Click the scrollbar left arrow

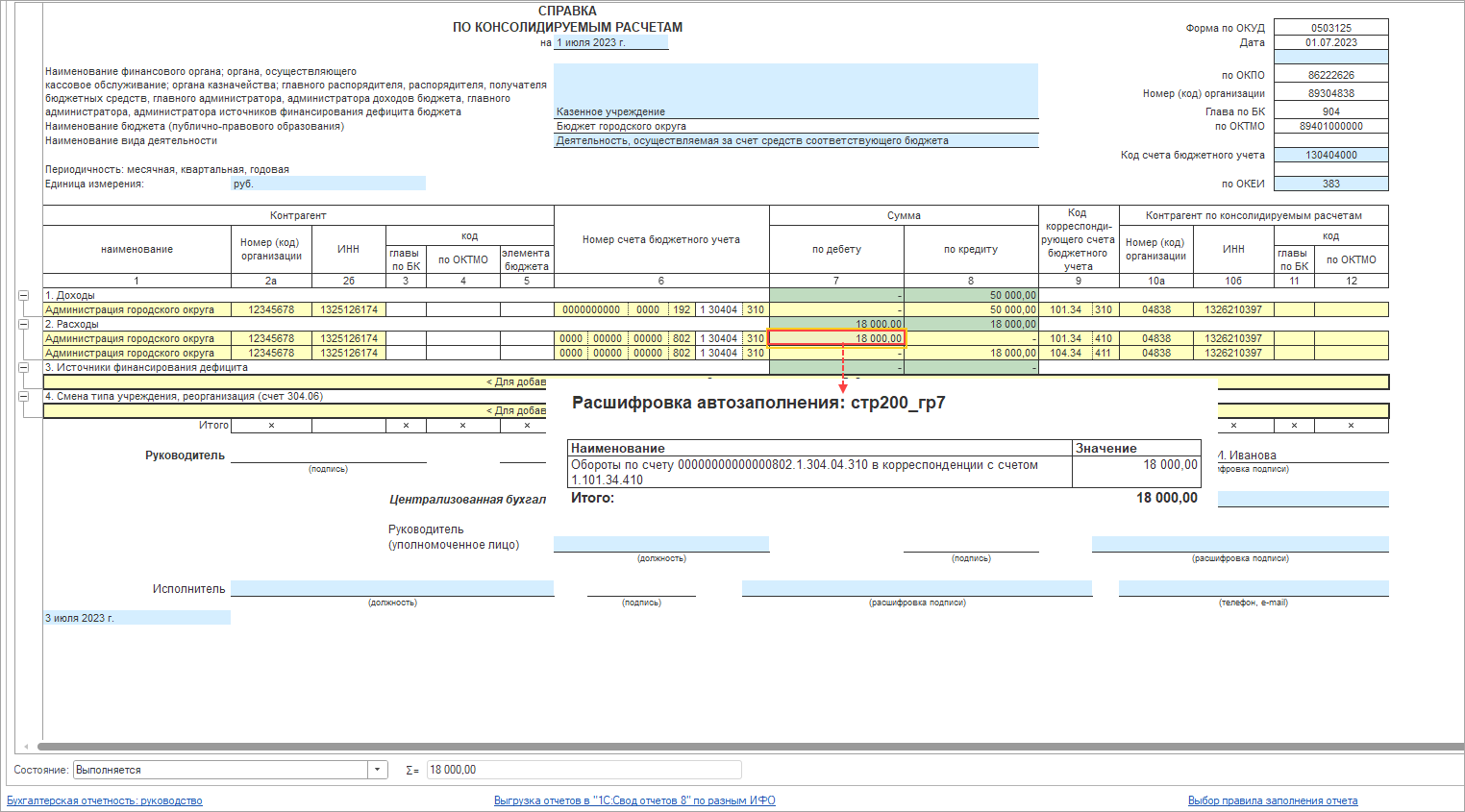coord(26,746)
